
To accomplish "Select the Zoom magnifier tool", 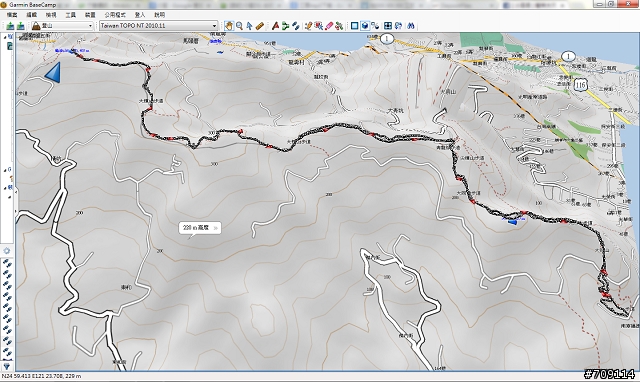I will pos(239,26).
